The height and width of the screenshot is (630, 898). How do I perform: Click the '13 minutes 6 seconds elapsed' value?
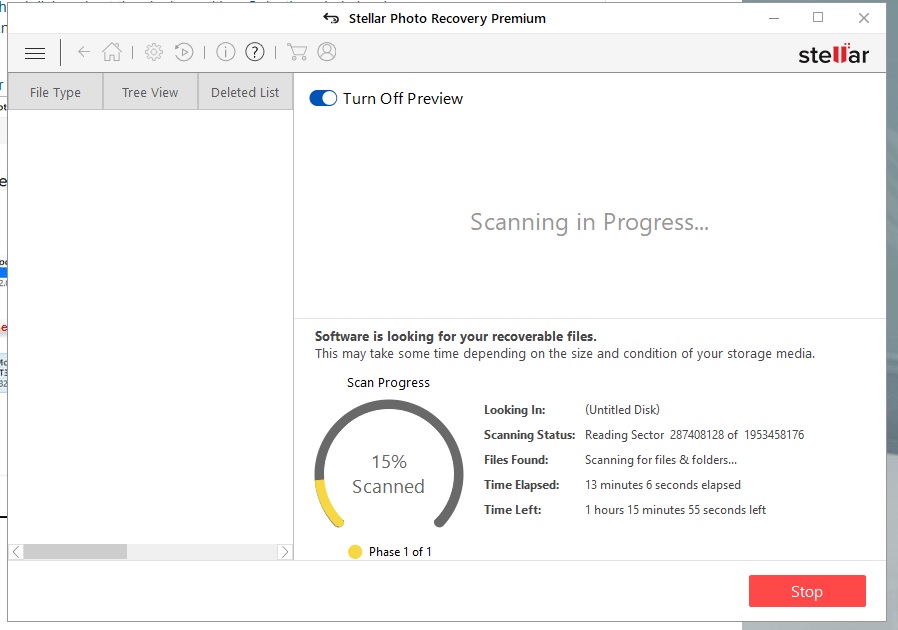663,485
